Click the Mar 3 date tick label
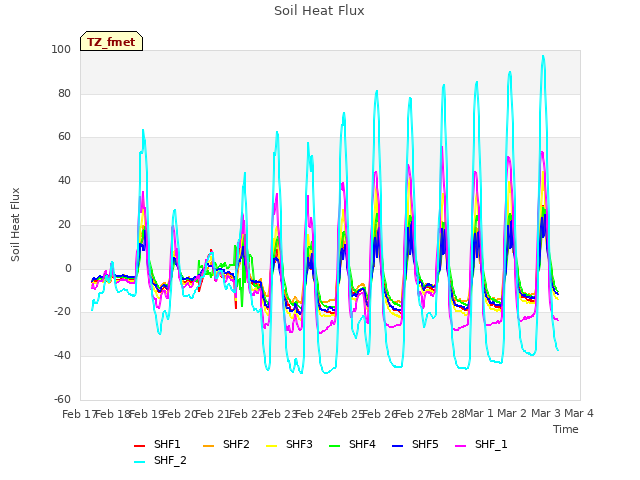The height and width of the screenshot is (480, 640). pos(546,414)
